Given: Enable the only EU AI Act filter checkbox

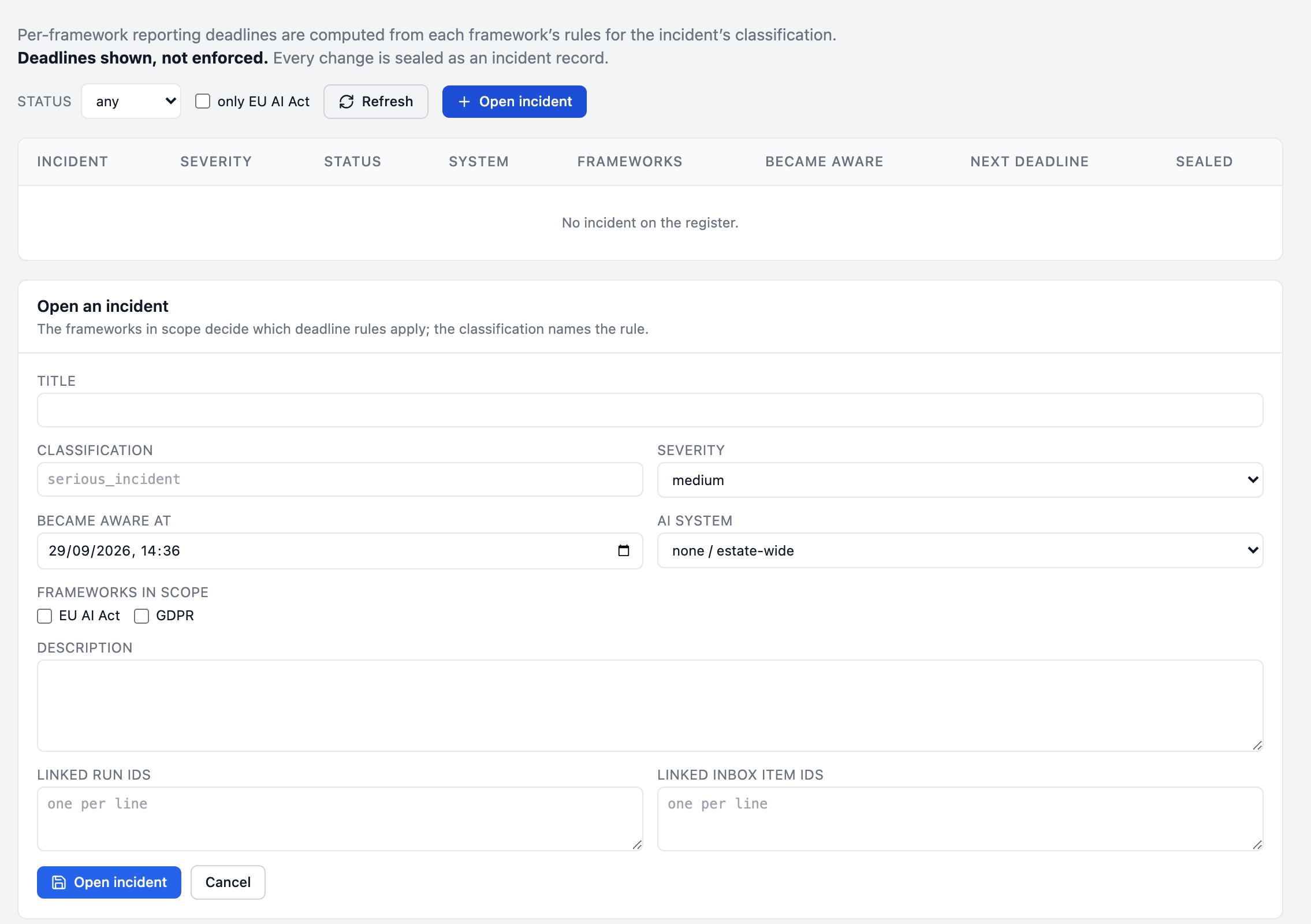Looking at the screenshot, I should 203,101.
